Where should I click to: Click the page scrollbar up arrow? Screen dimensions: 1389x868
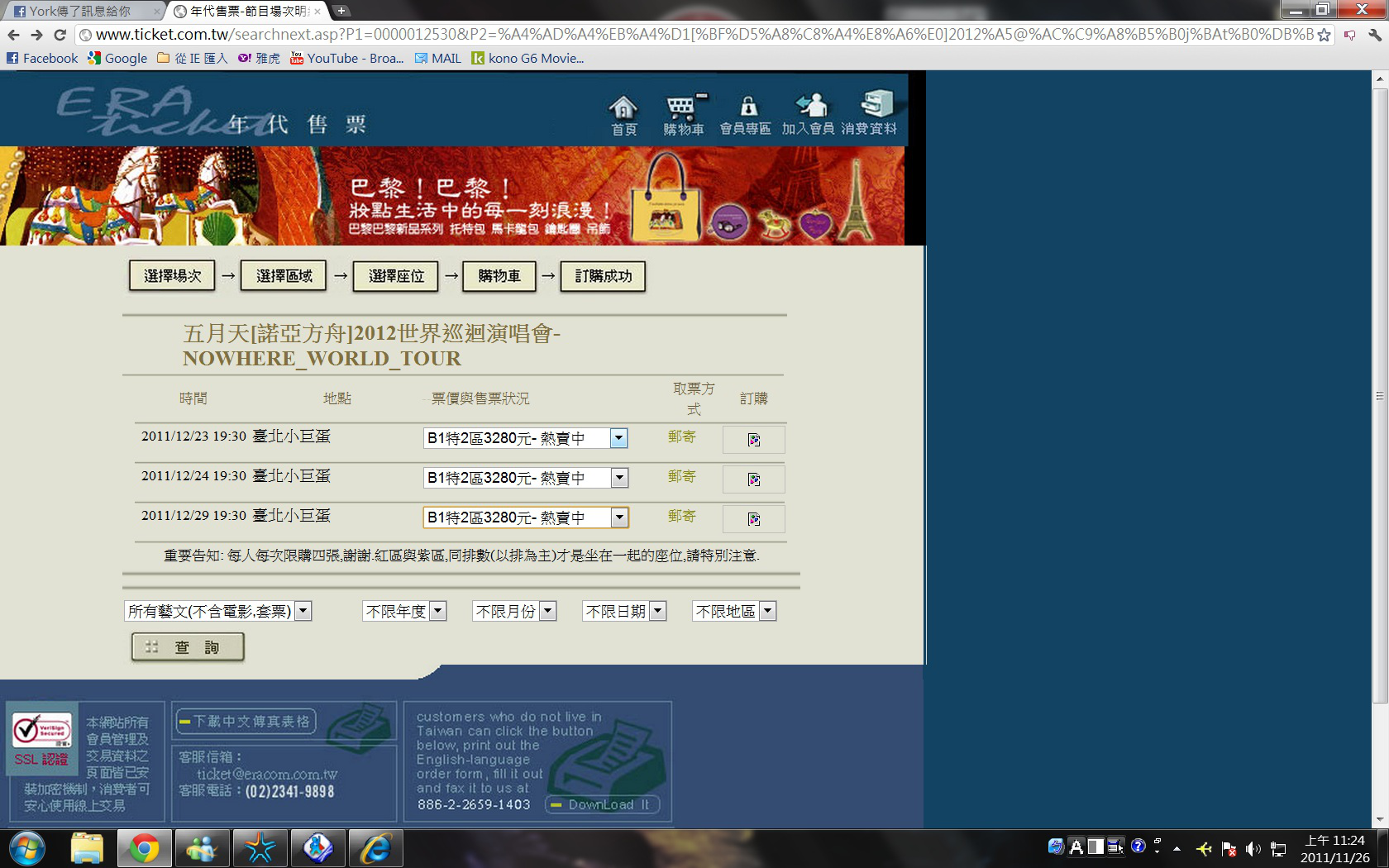click(x=1379, y=79)
